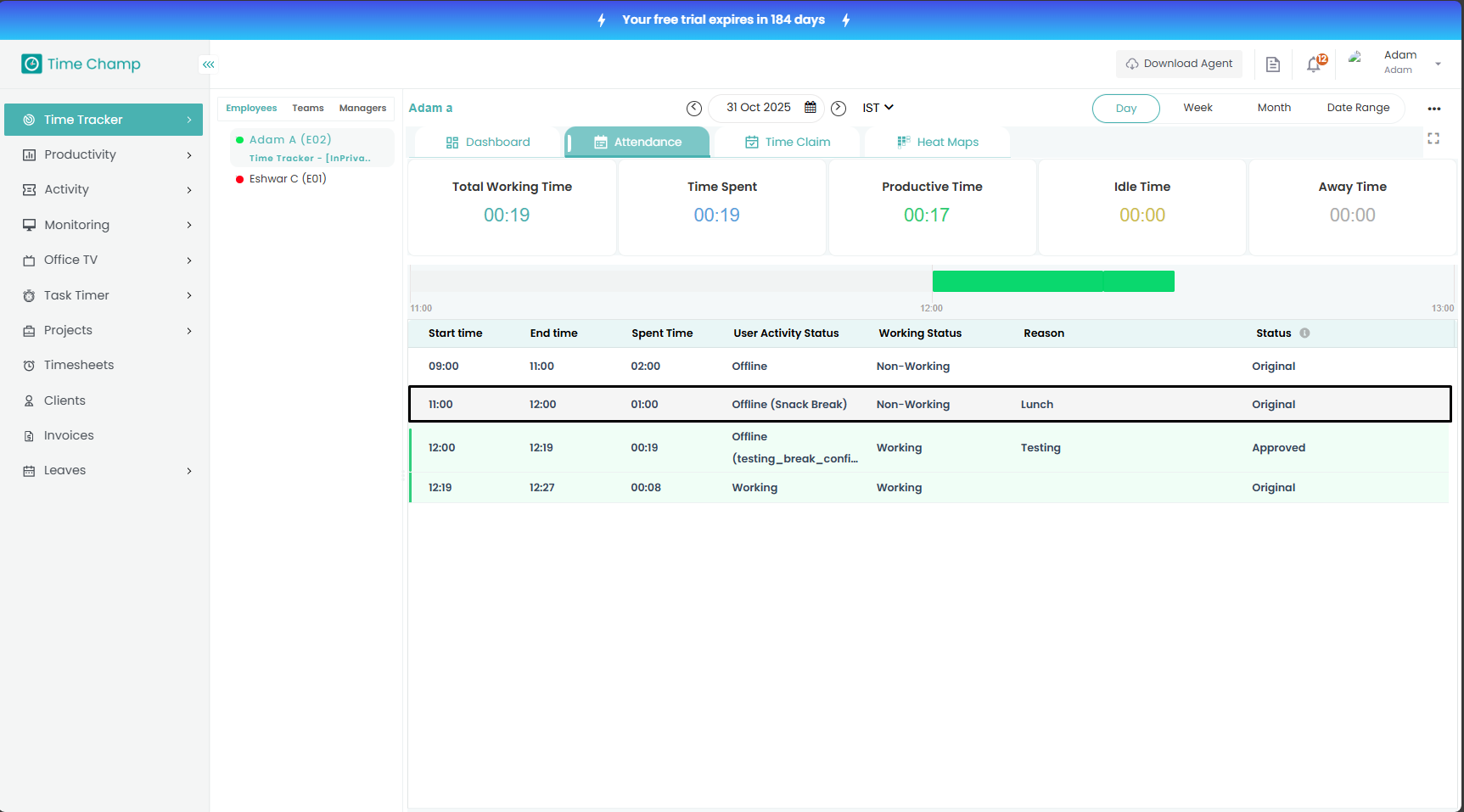The height and width of the screenshot is (812, 1464).
Task: Expand the Adam user profile menu
Action: [1438, 64]
